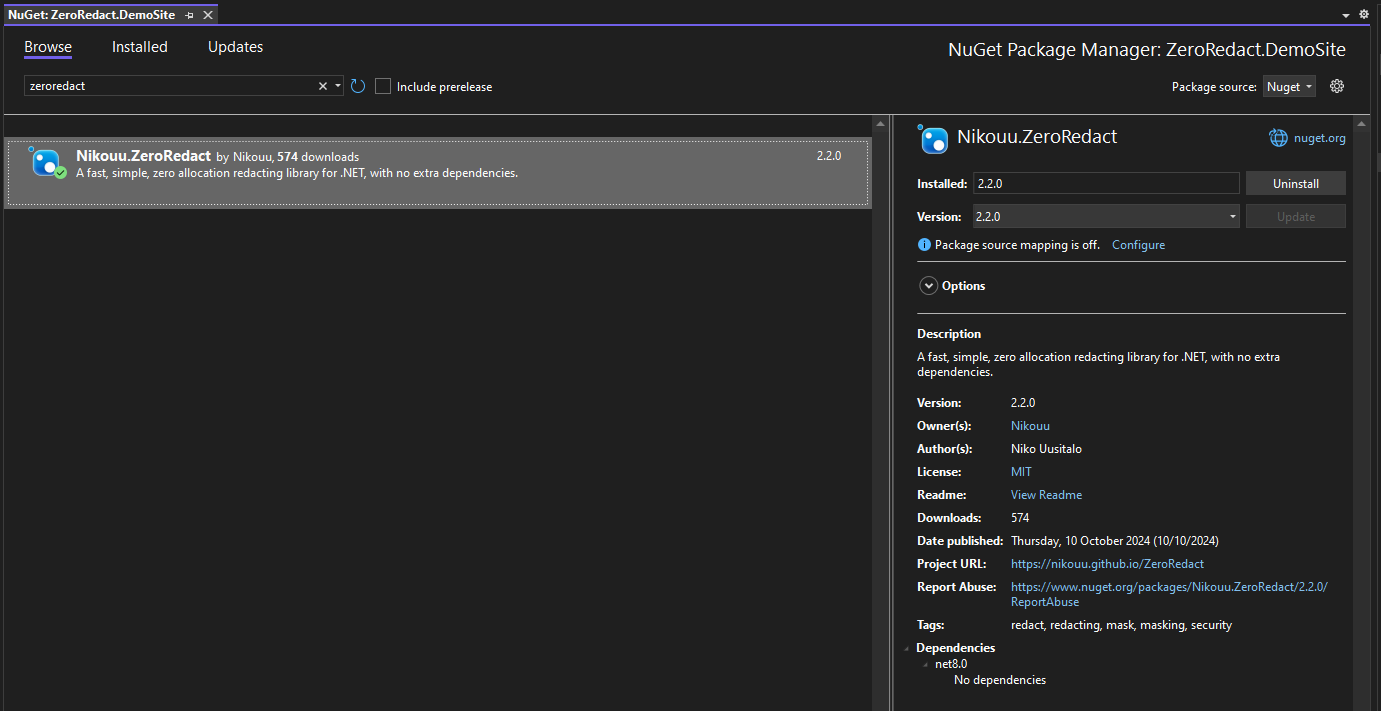
Task: Collapse the net8.0 dependency node
Action: click(x=926, y=664)
